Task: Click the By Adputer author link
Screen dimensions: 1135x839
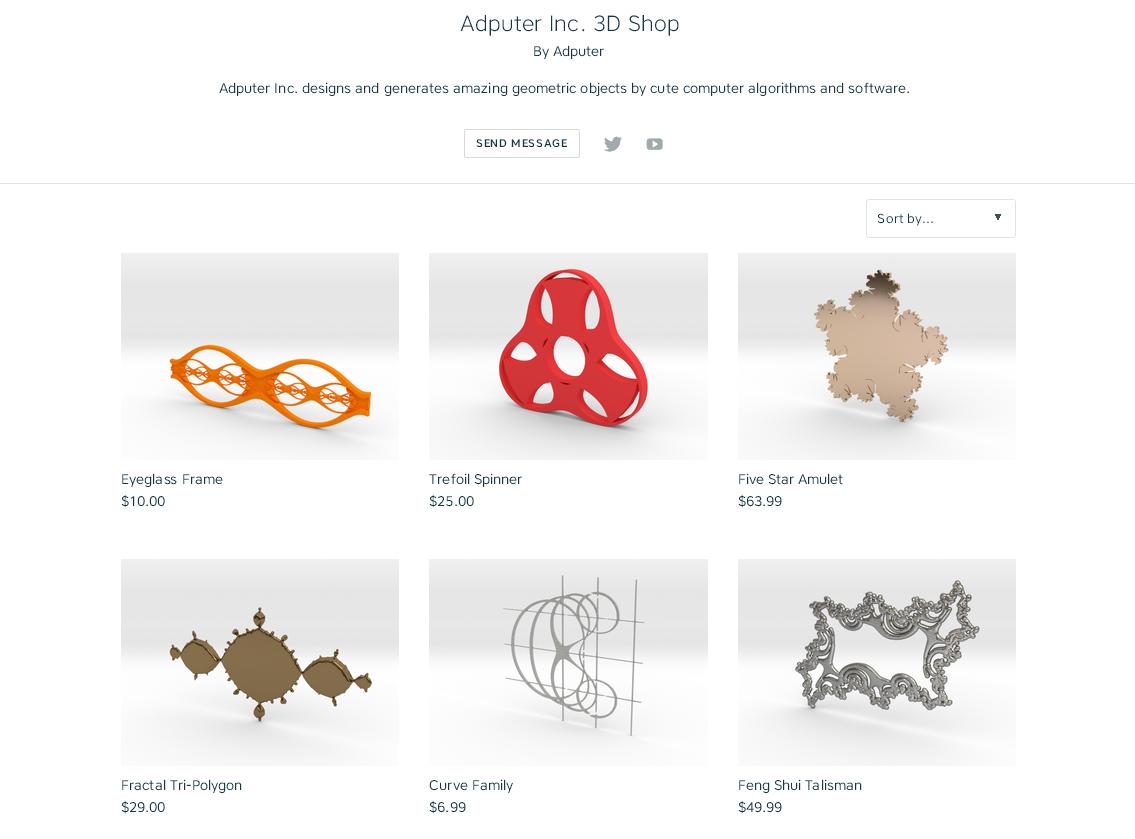Action: pyautogui.click(x=568, y=51)
